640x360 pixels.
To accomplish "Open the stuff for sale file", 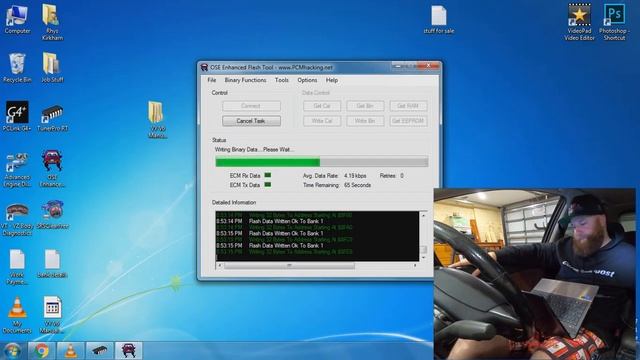I will [438, 20].
